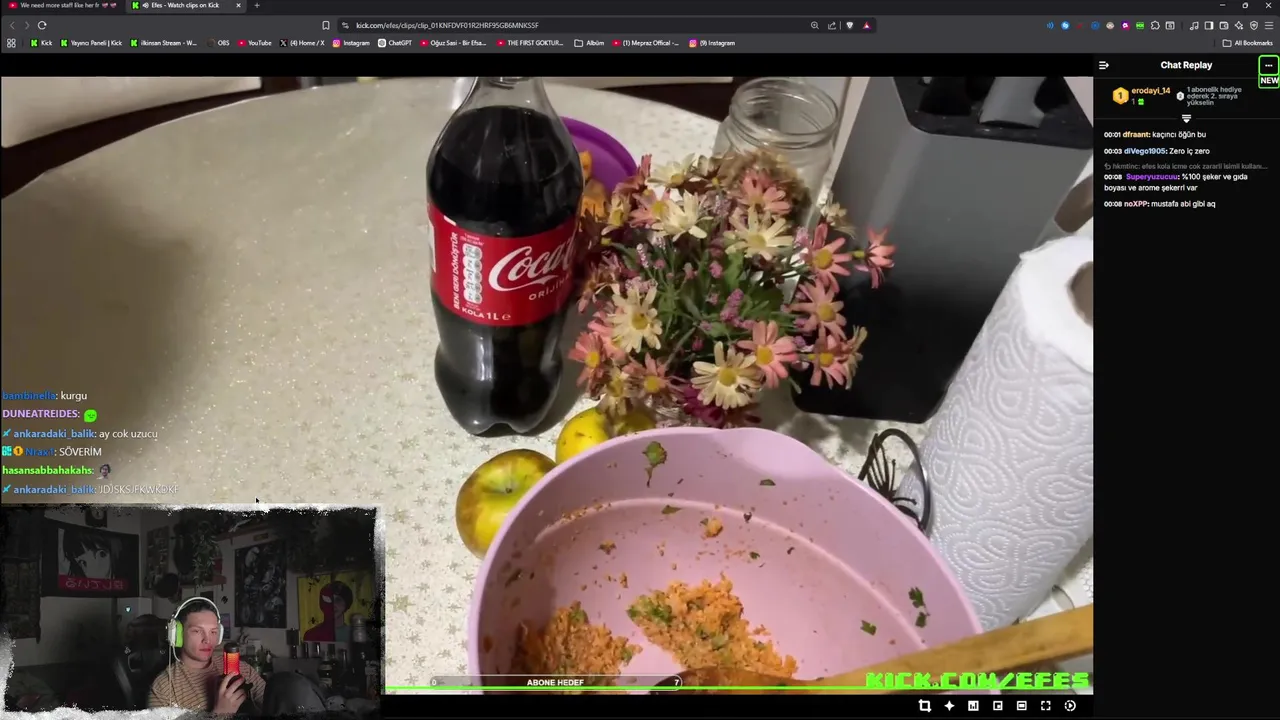Click the crop icon under the video
This screenshot has height=720, width=1280.
924,706
